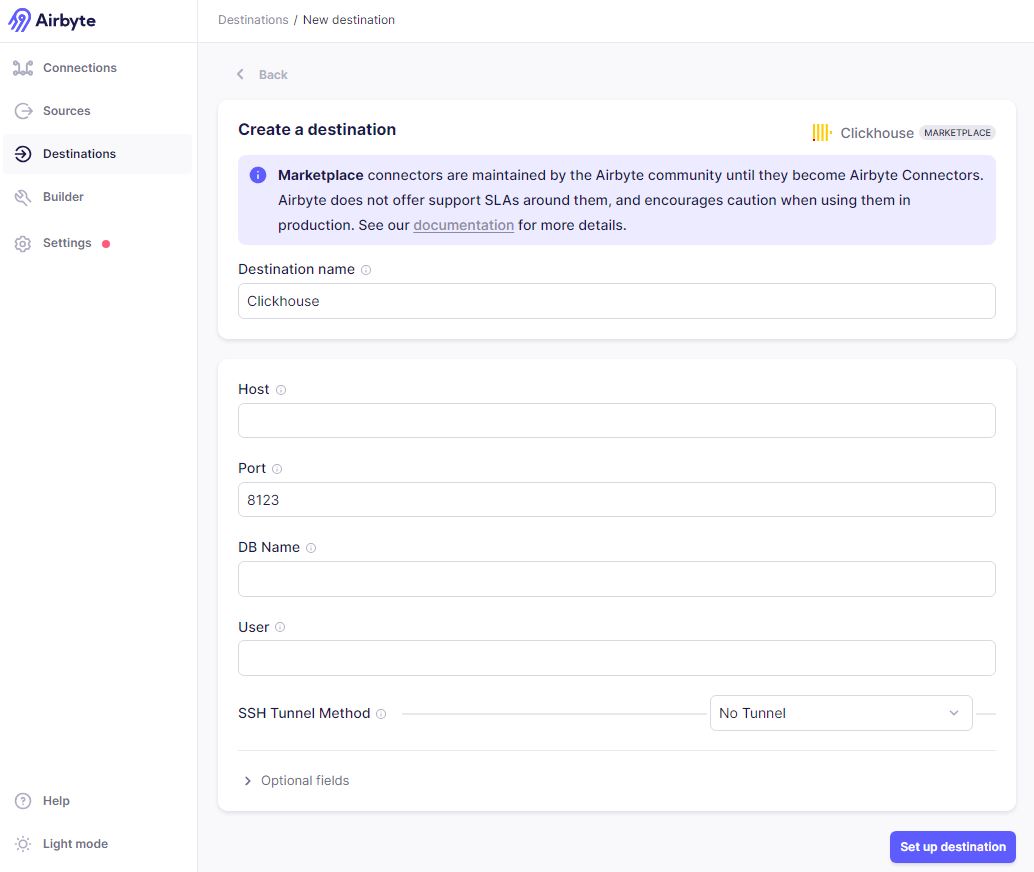The height and width of the screenshot is (872, 1034).
Task: Click the MARKETPLACE badge
Action: (958, 133)
